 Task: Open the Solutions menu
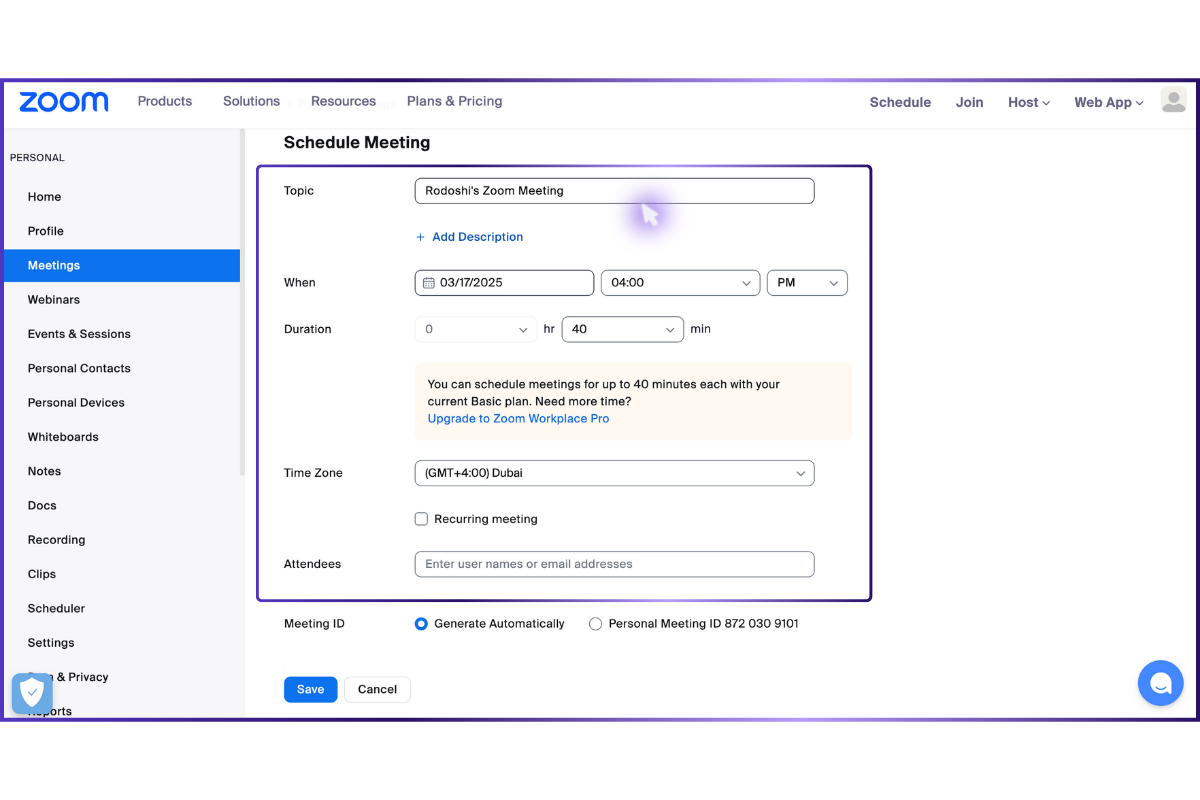(x=251, y=101)
